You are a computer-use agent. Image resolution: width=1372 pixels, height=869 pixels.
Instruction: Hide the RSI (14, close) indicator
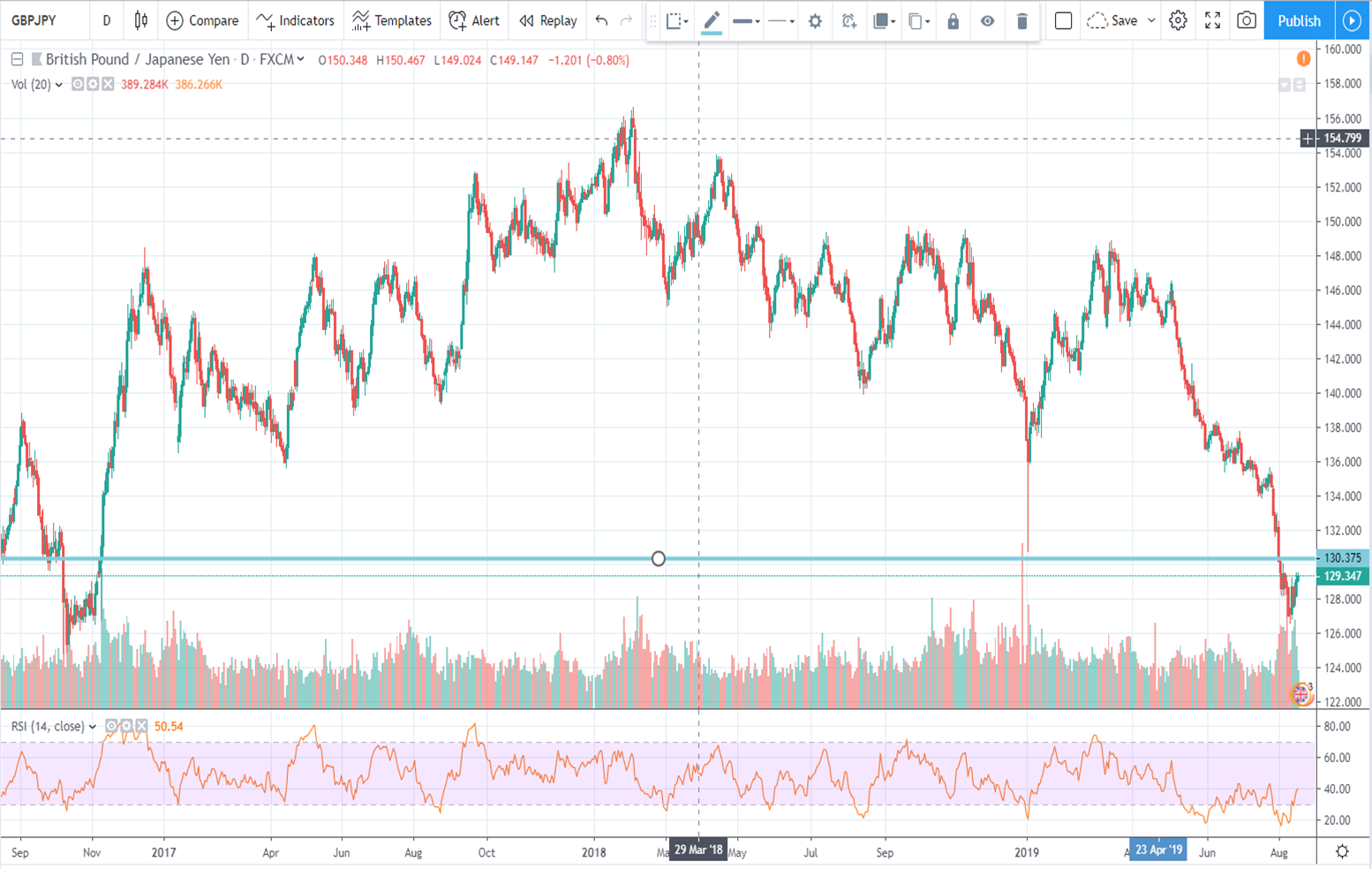[112, 726]
